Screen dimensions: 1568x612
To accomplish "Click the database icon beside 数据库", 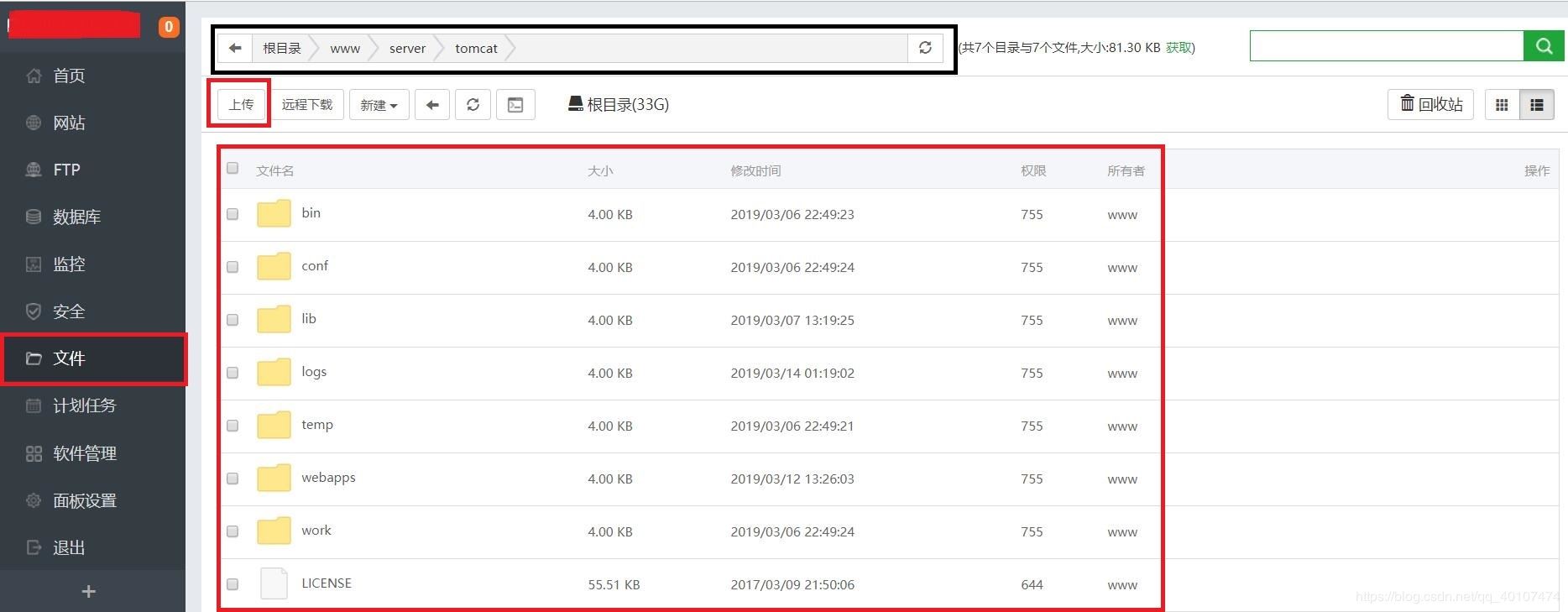I will click(34, 217).
